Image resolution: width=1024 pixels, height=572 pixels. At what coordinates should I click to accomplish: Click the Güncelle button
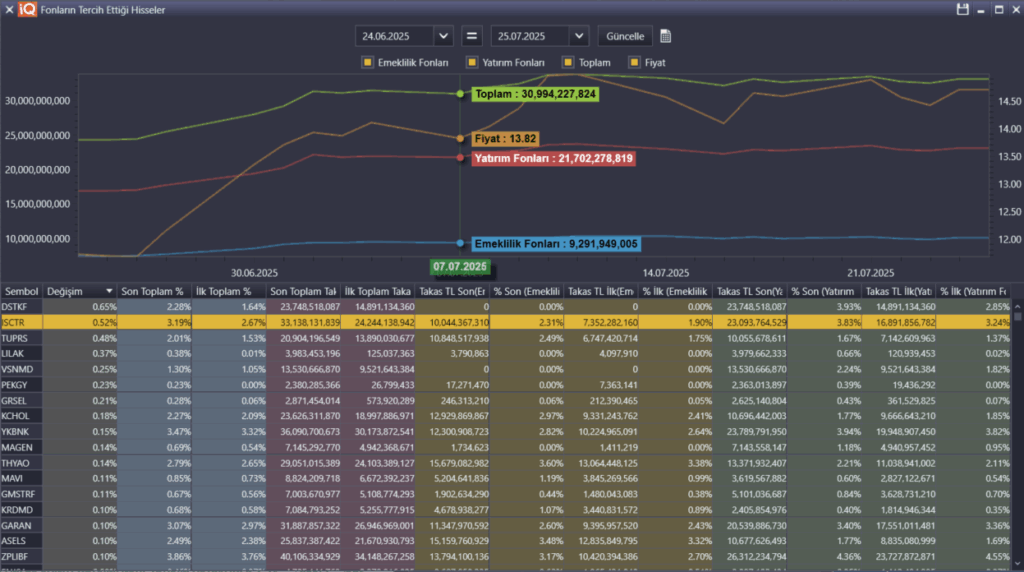pyautogui.click(x=625, y=36)
